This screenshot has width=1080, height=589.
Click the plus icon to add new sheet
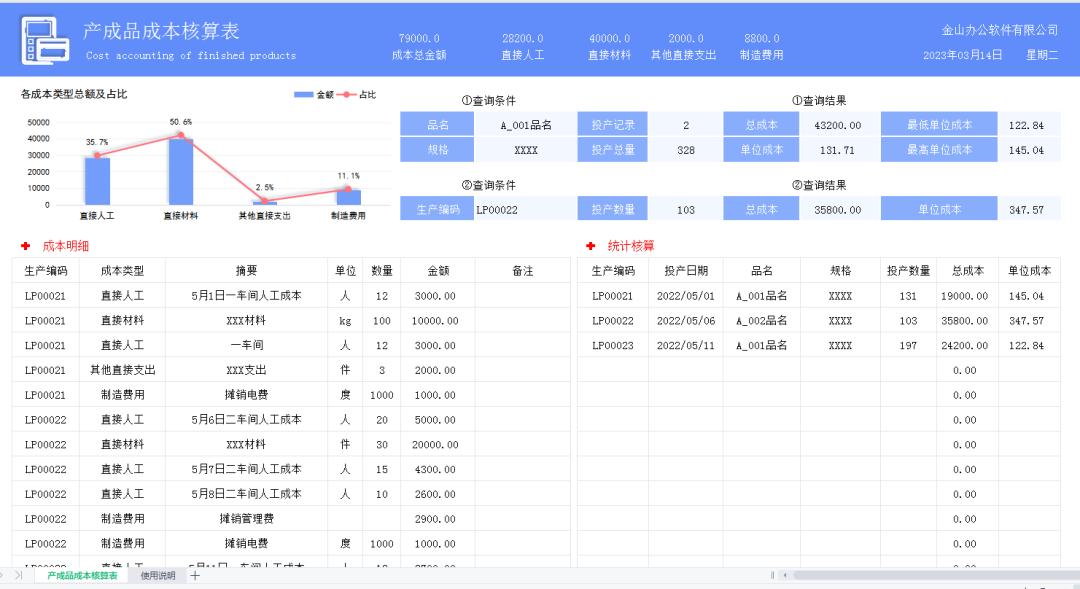(x=193, y=576)
